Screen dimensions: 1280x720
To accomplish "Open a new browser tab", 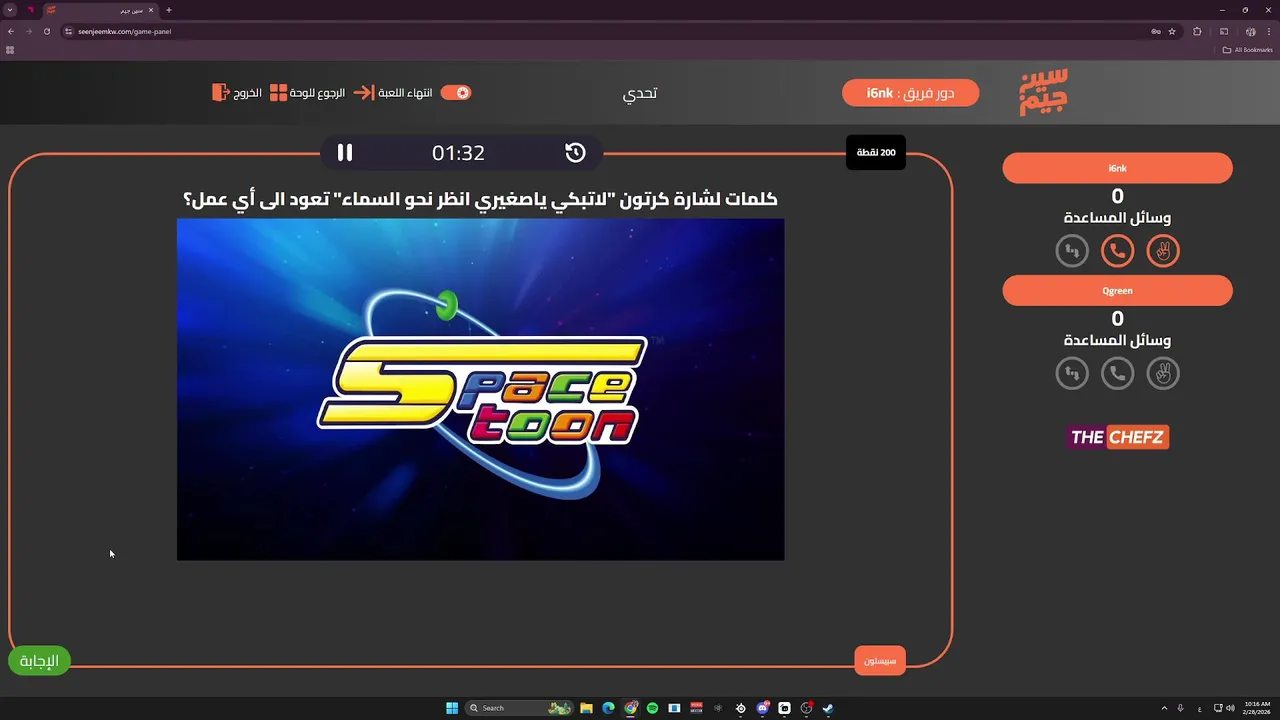I will [x=168, y=10].
